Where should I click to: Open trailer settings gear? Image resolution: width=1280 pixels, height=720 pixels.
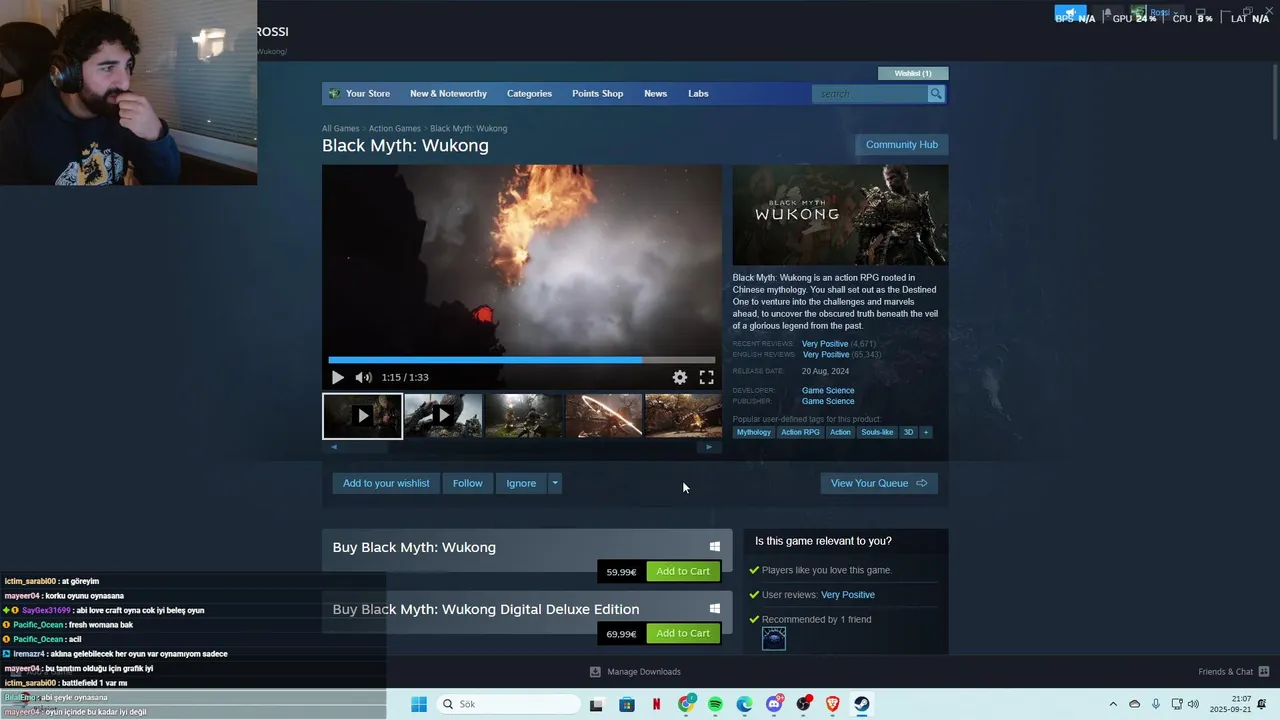pos(680,377)
